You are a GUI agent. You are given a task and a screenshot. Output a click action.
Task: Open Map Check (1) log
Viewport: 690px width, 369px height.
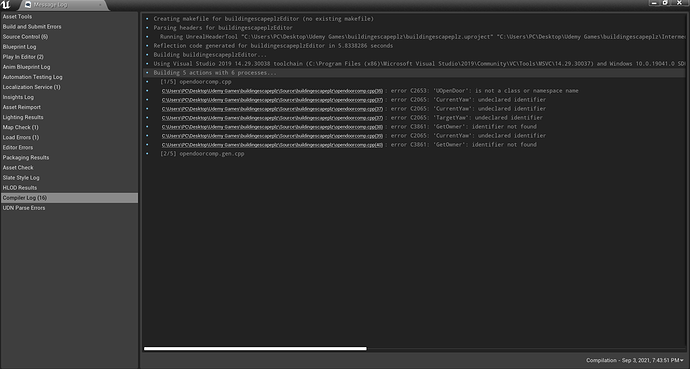click(x=69, y=128)
